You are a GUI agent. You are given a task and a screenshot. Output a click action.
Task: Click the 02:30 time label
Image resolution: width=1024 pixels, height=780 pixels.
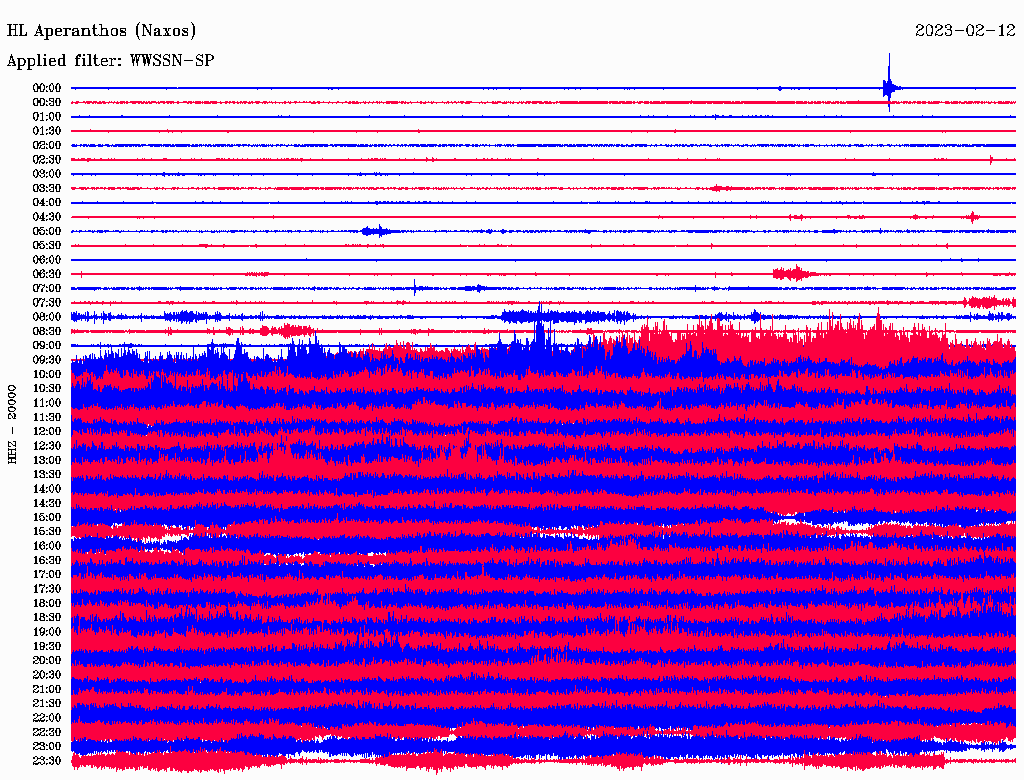click(x=47, y=159)
